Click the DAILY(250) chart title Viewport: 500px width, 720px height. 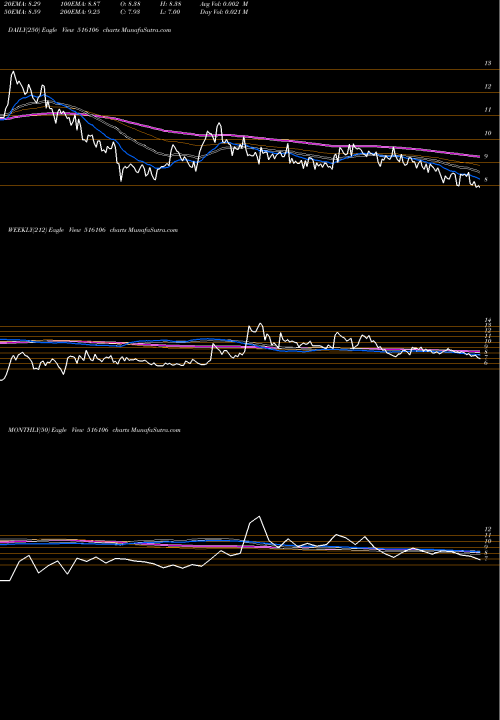click(90, 30)
